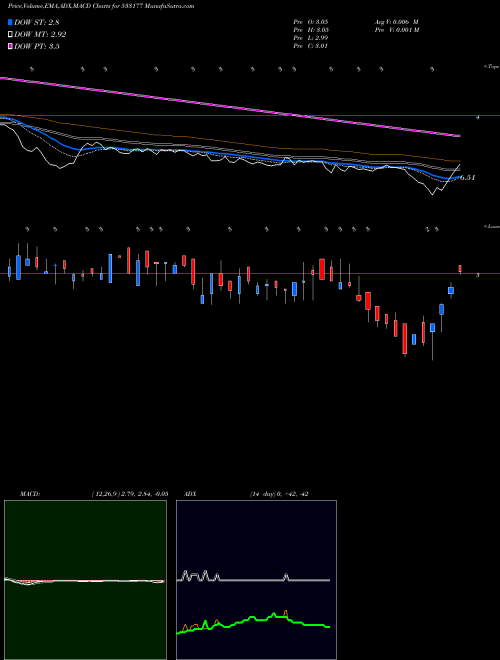Click the price axis label '4'
This screenshot has width=500, height=660.
tap(478, 118)
